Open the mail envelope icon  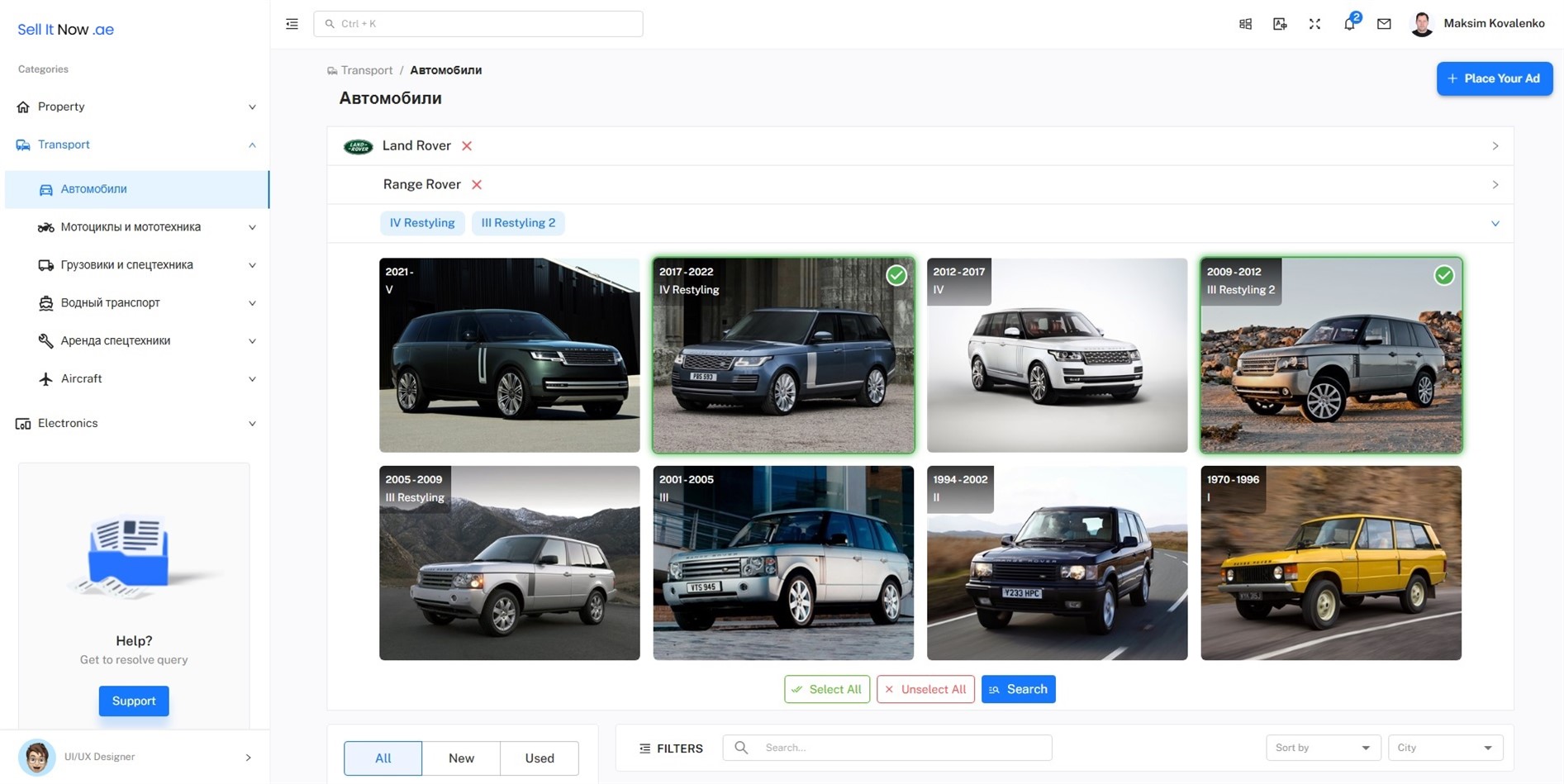click(1384, 24)
